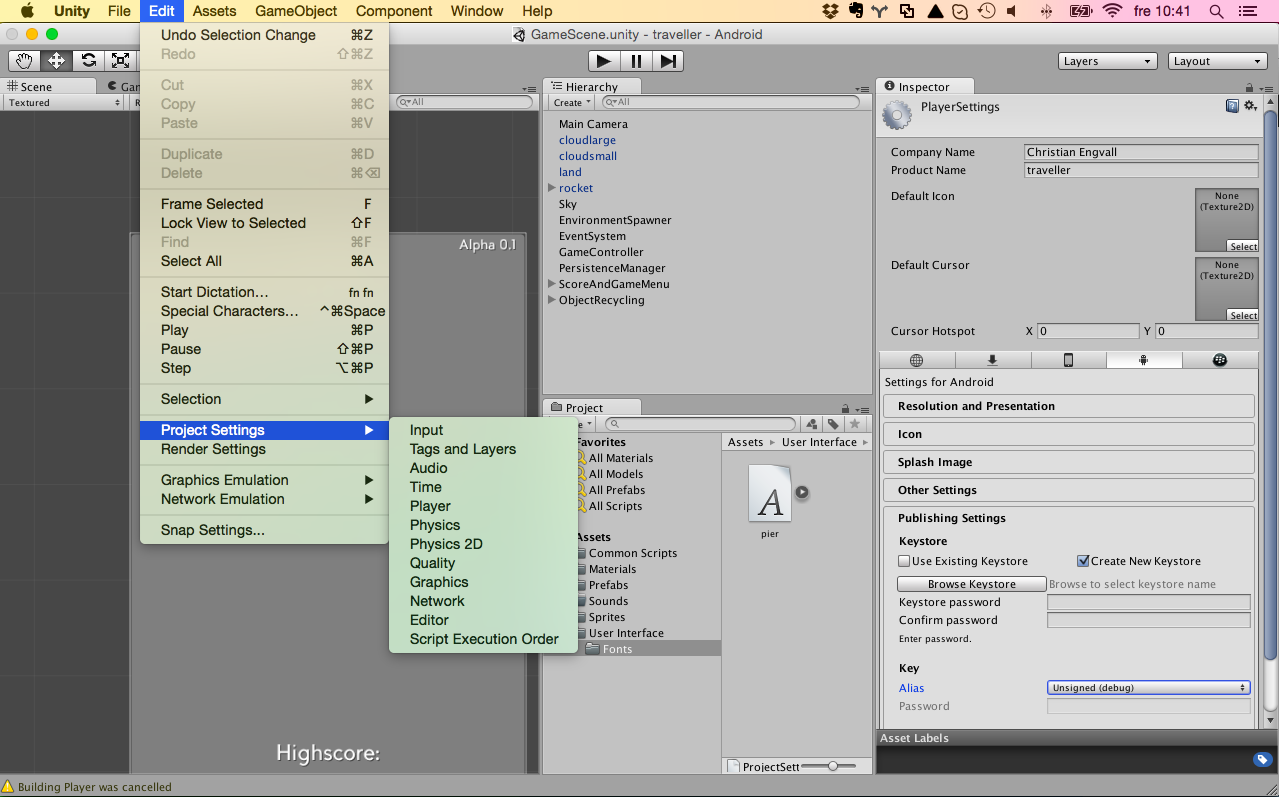Expand the Splash Image section
The height and width of the screenshot is (797, 1279).
tap(1069, 462)
